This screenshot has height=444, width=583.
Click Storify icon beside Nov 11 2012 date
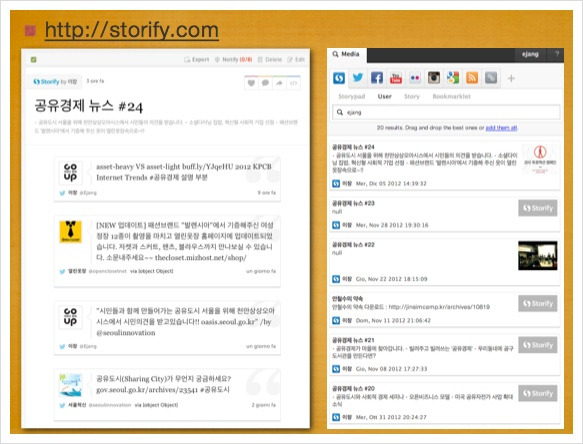tap(336, 320)
